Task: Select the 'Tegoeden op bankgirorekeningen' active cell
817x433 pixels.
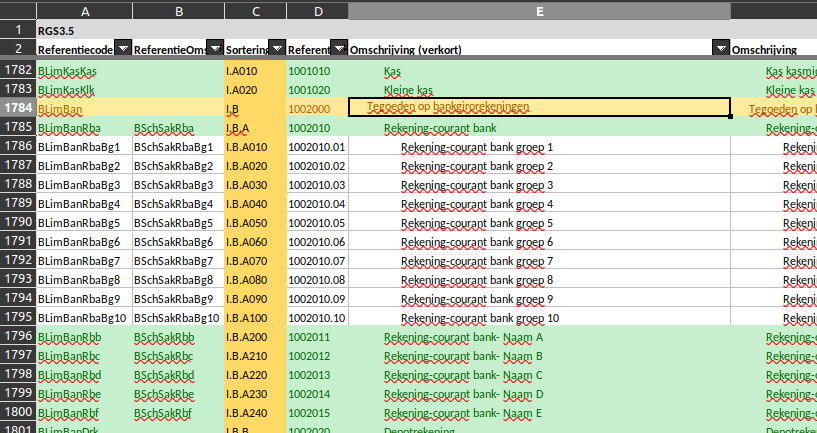Action: click(x=539, y=108)
